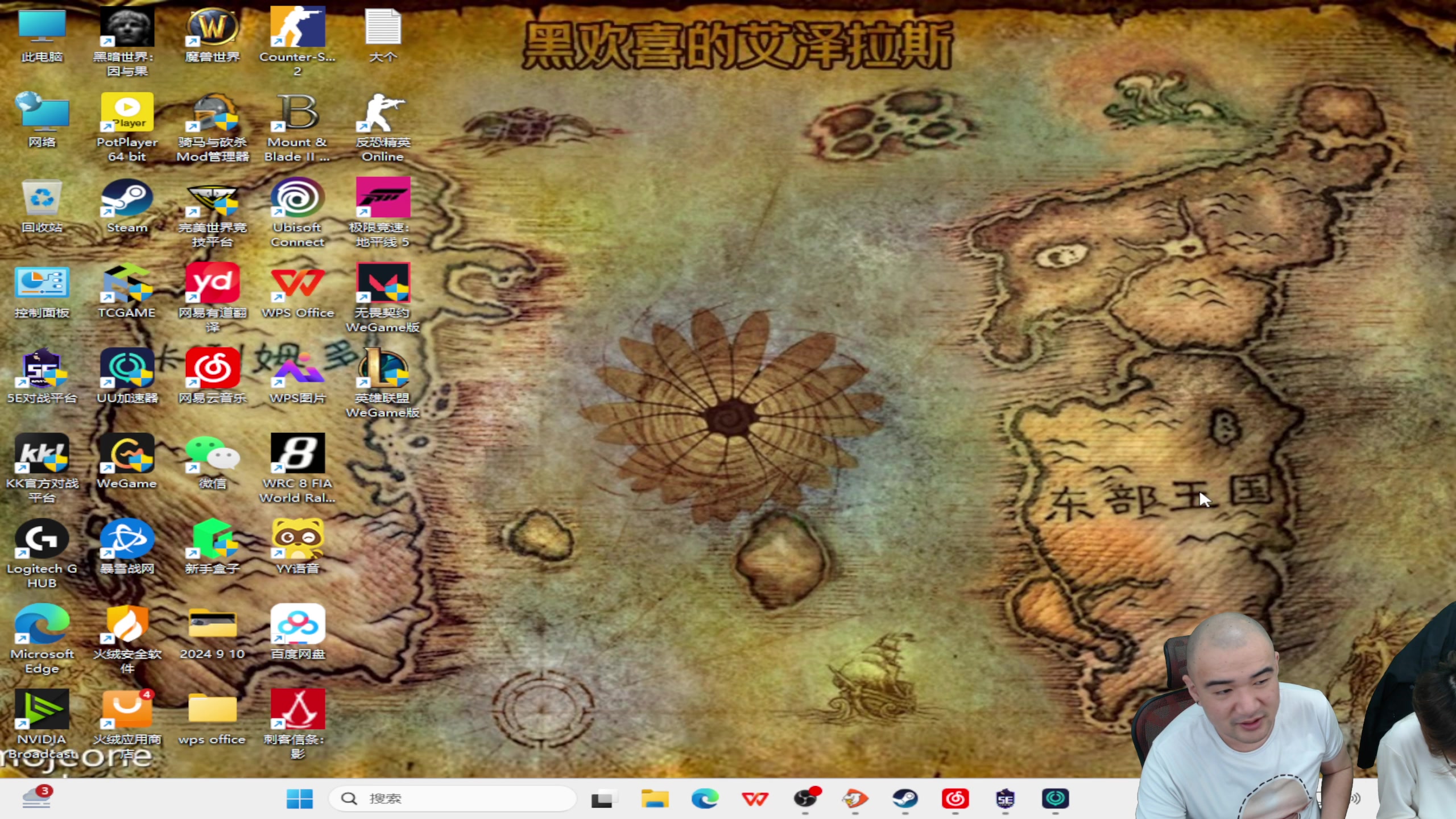Select the 无畏契约 WeGame版 shortcut

tap(383, 297)
